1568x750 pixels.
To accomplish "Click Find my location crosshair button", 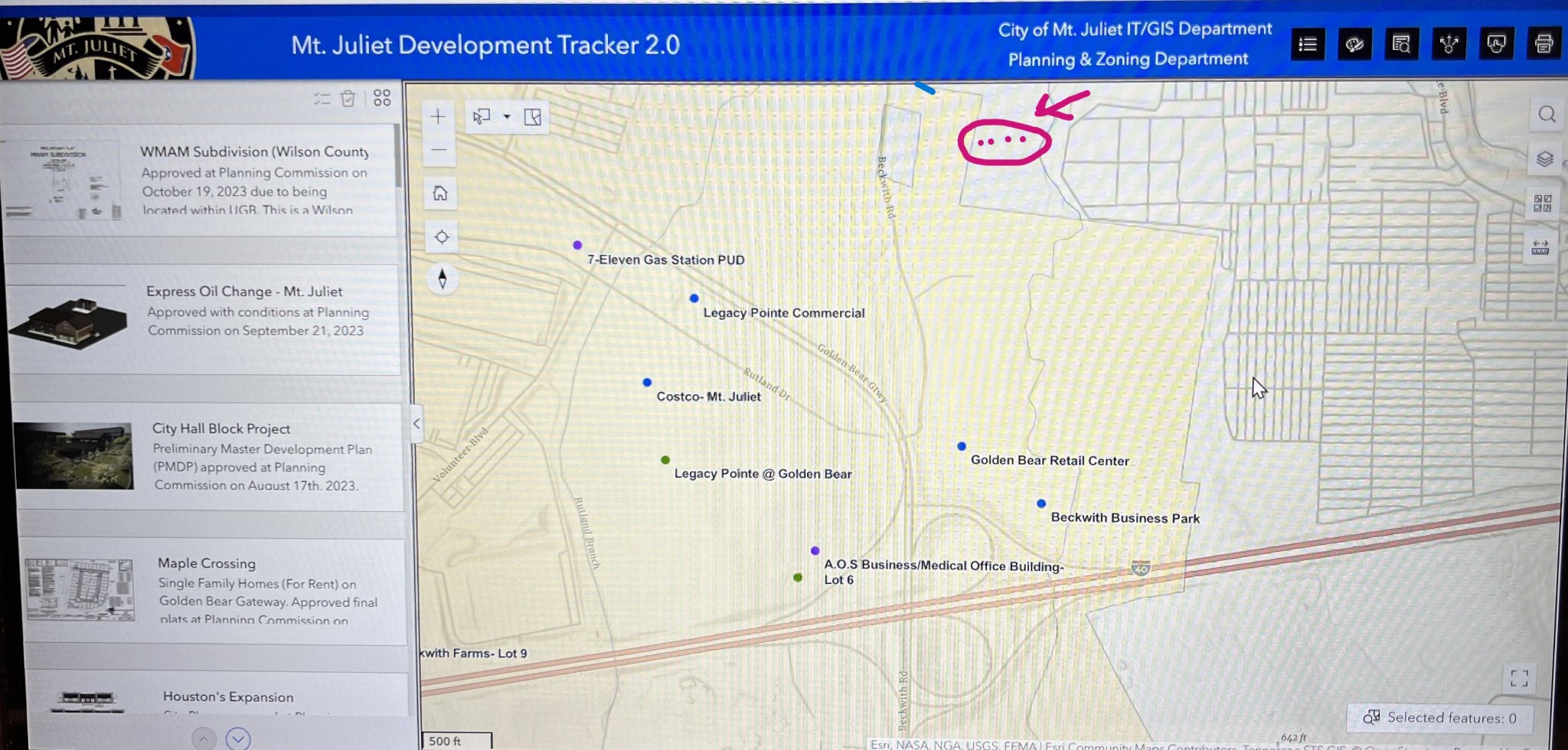I will point(442,237).
